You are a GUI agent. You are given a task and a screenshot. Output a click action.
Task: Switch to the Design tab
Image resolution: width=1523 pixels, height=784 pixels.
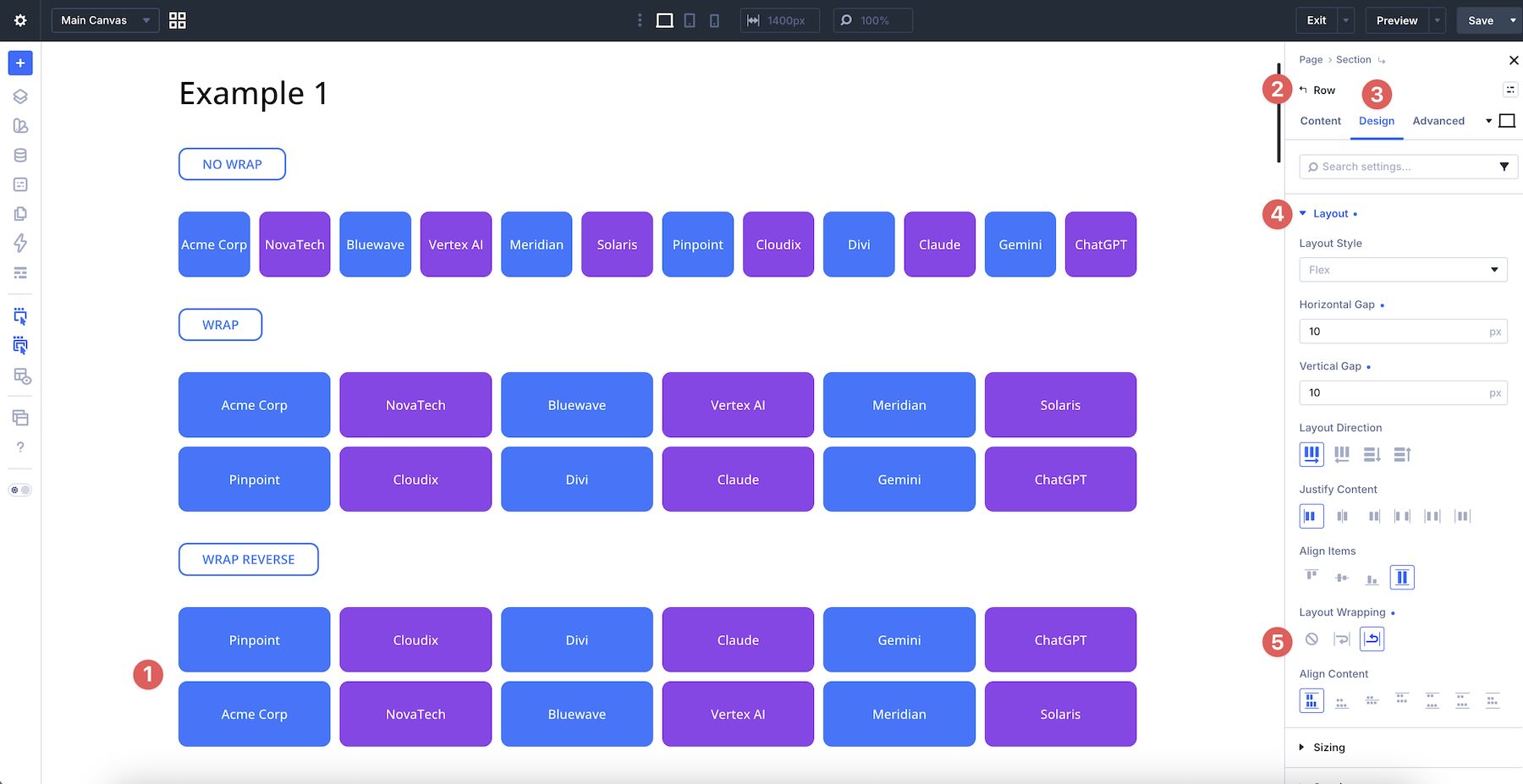(x=1377, y=121)
